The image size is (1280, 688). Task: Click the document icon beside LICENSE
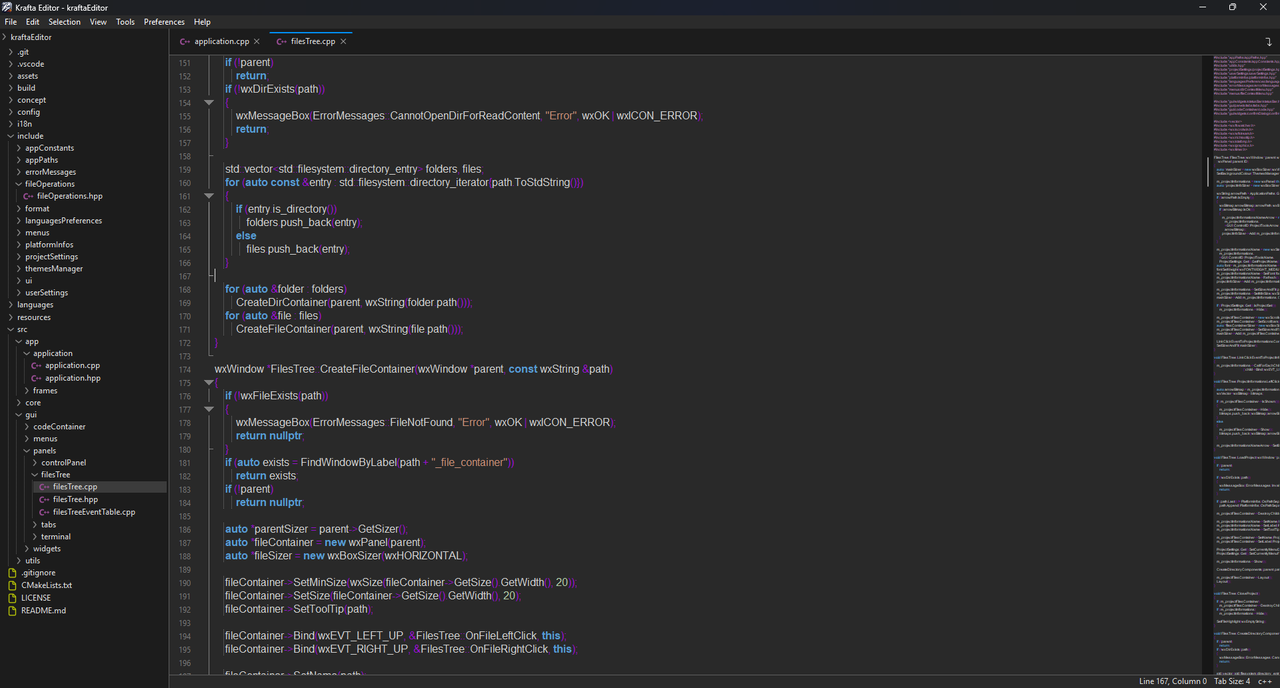tap(12, 597)
